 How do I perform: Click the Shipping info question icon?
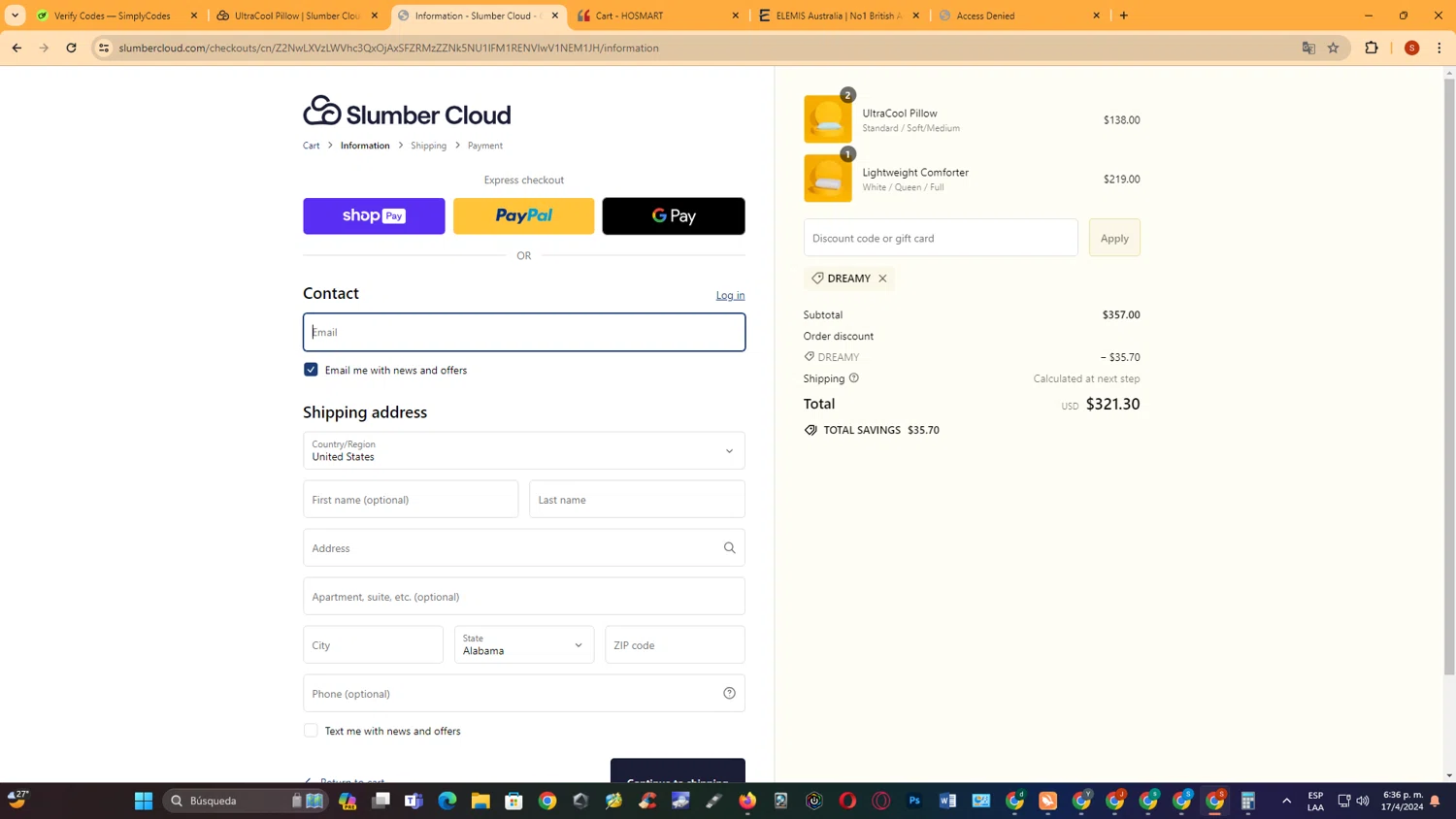854,378
